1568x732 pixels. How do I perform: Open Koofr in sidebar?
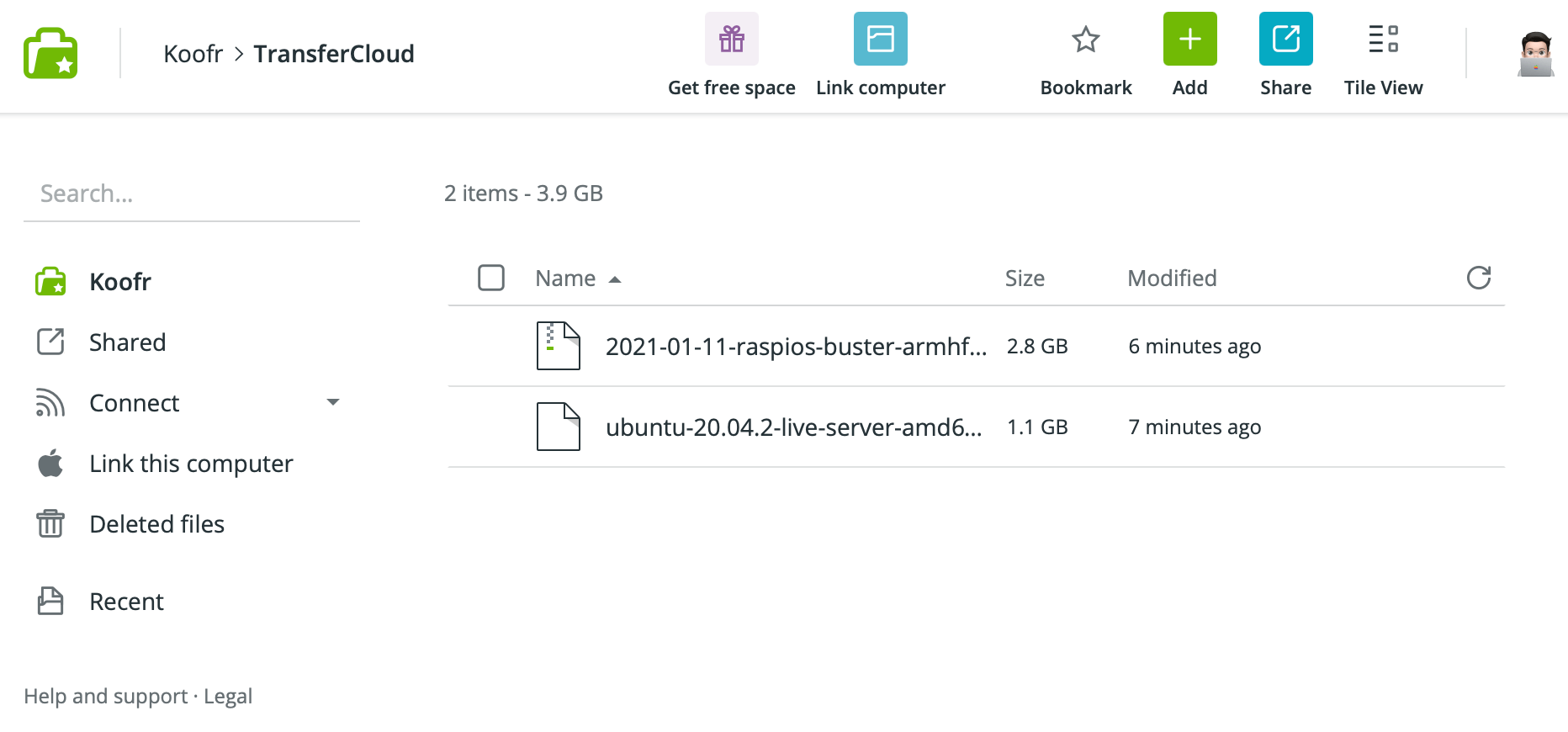coord(120,282)
